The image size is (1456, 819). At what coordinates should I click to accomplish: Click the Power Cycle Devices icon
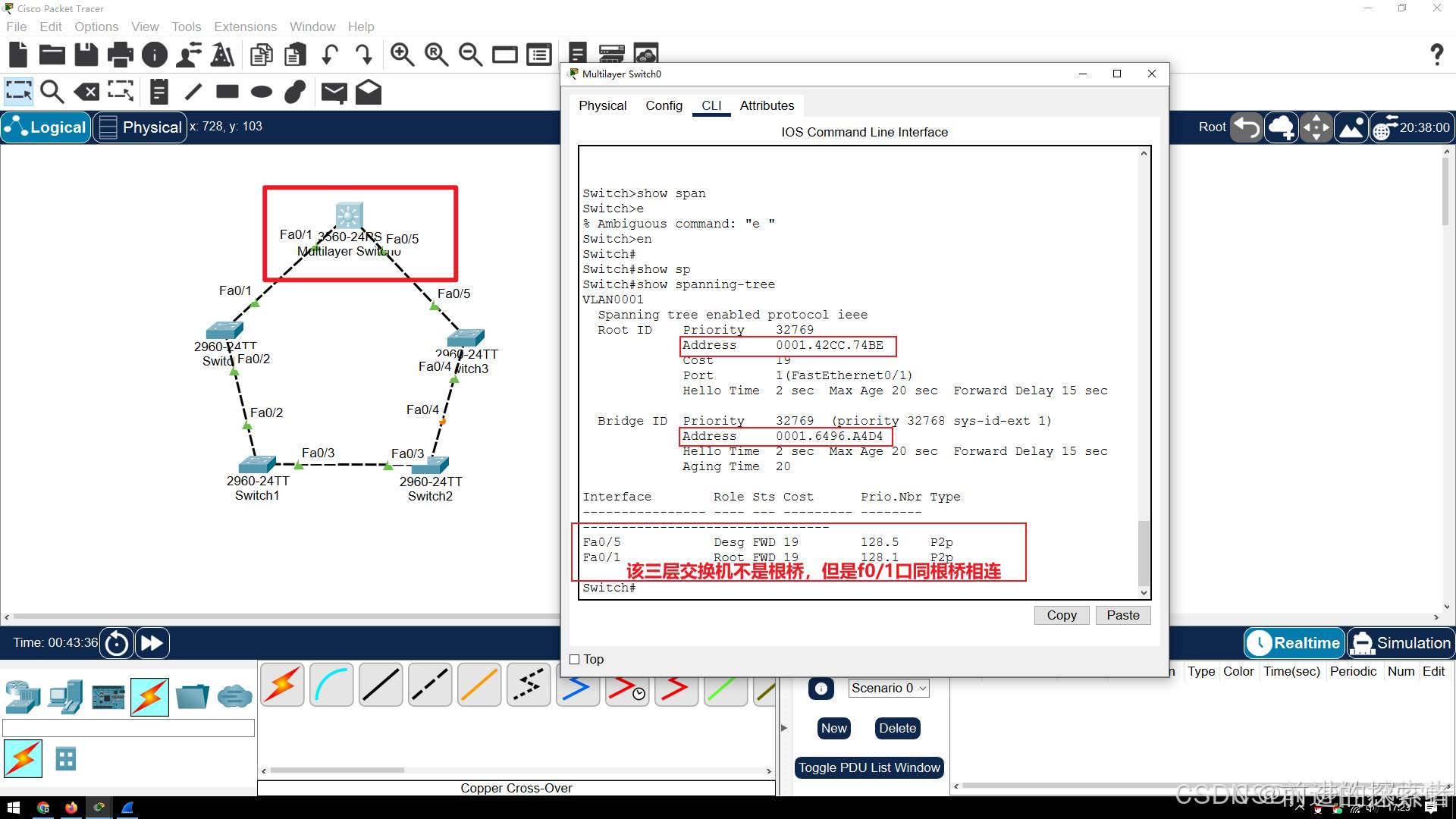click(117, 643)
